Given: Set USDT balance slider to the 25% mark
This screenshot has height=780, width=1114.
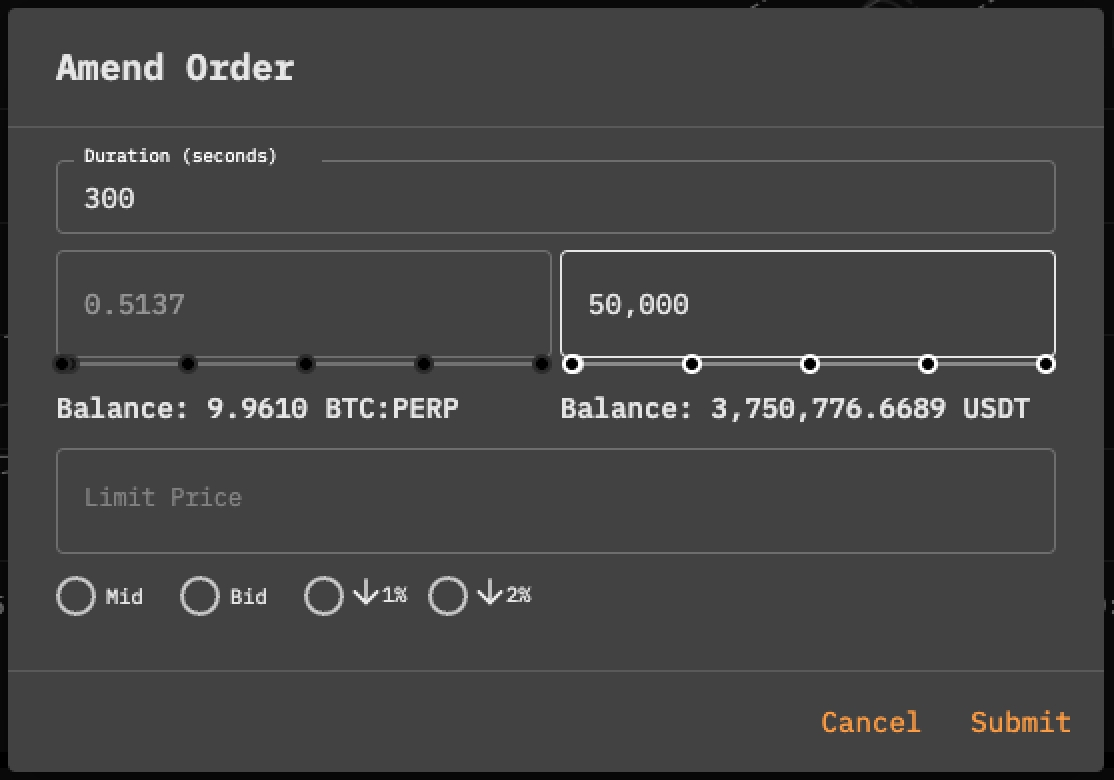Looking at the screenshot, I should coord(691,364).
